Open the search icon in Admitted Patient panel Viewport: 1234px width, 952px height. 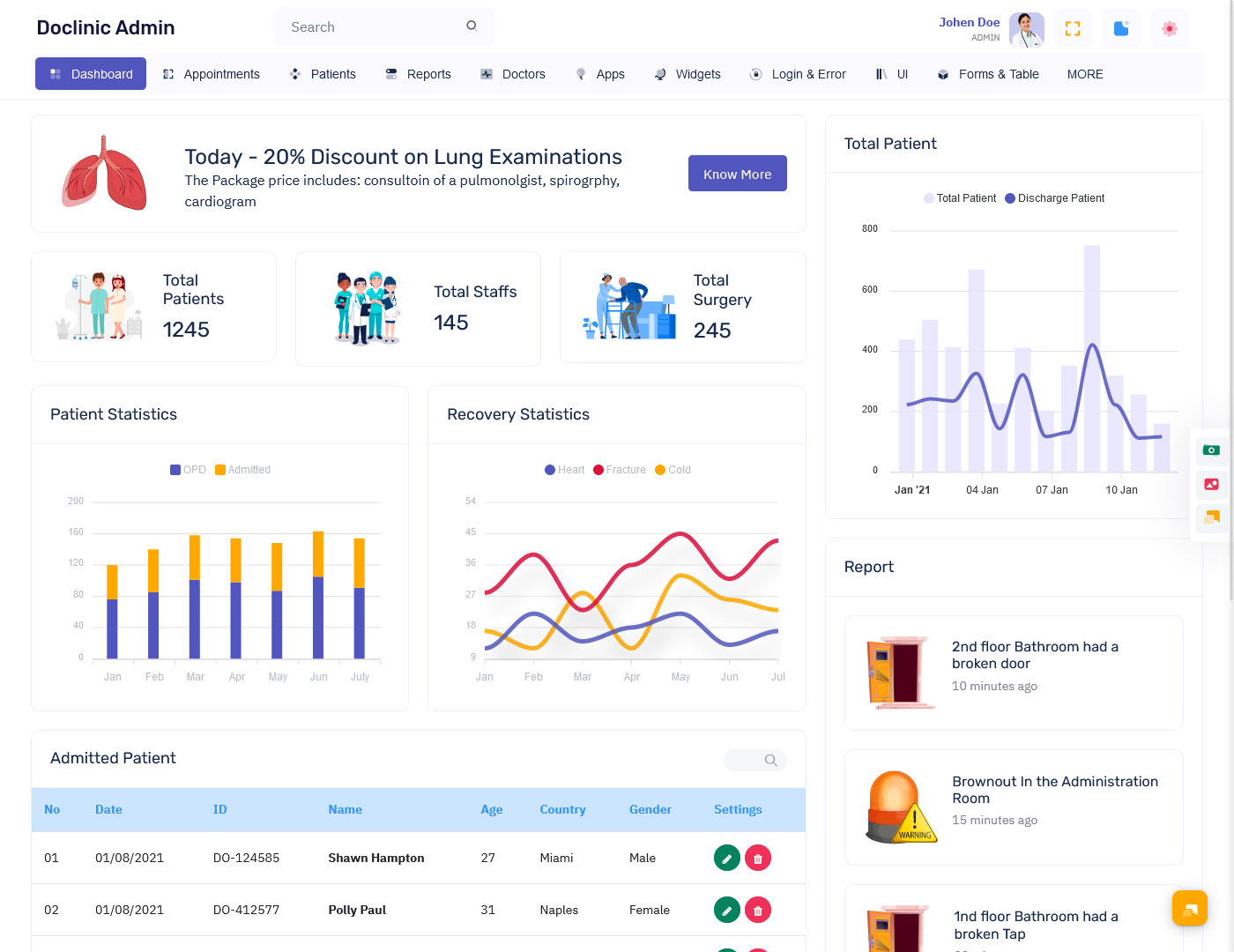click(x=769, y=760)
